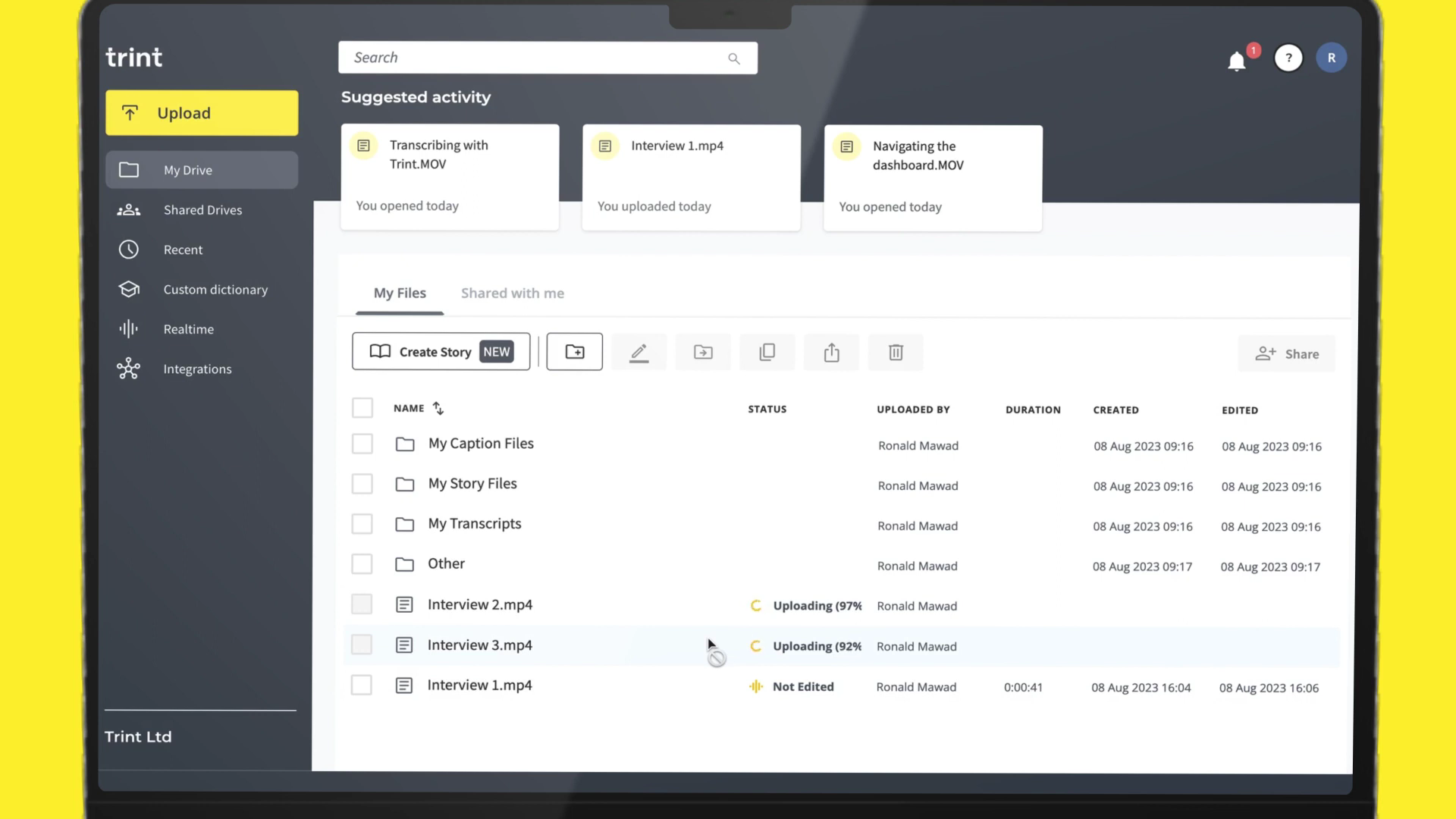Toggle the select-all checkbox in the header
Screen dimensions: 1456x819
pos(362,407)
